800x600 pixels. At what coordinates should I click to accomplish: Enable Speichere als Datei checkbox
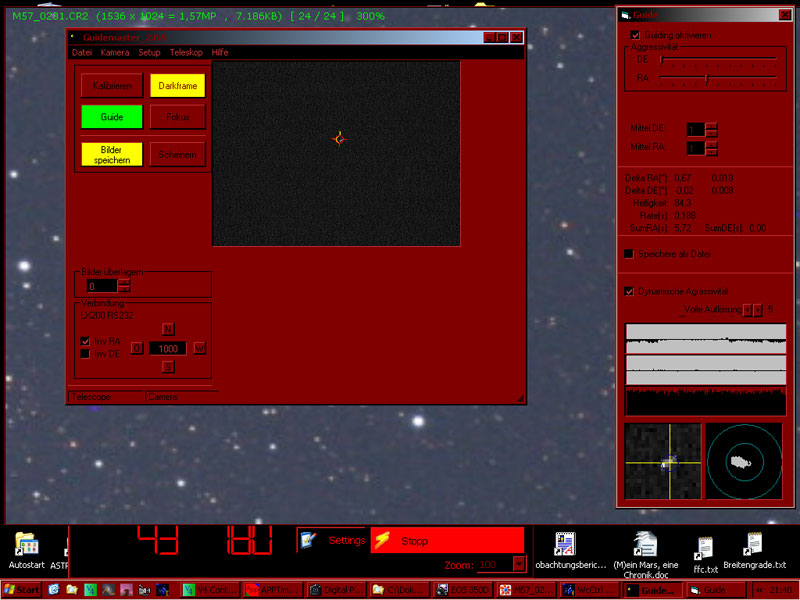click(628, 254)
